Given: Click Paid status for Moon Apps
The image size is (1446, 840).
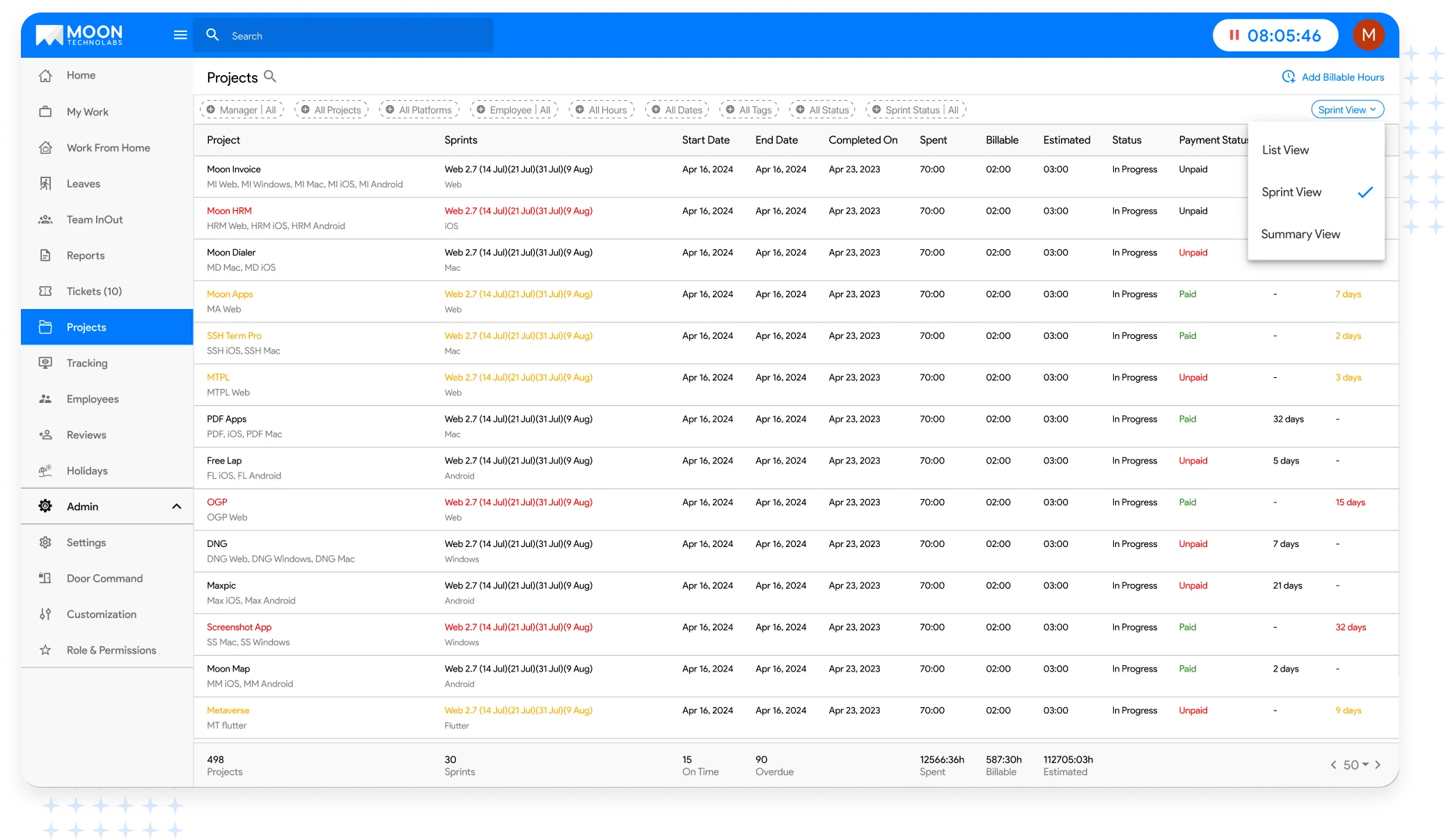Looking at the screenshot, I should point(1187,294).
